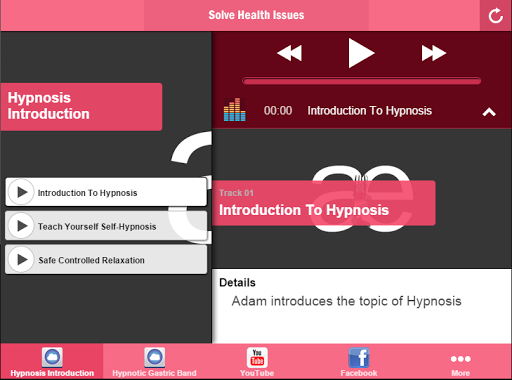Open the YouTube tab
This screenshot has height=380, width=512.
tap(257, 362)
